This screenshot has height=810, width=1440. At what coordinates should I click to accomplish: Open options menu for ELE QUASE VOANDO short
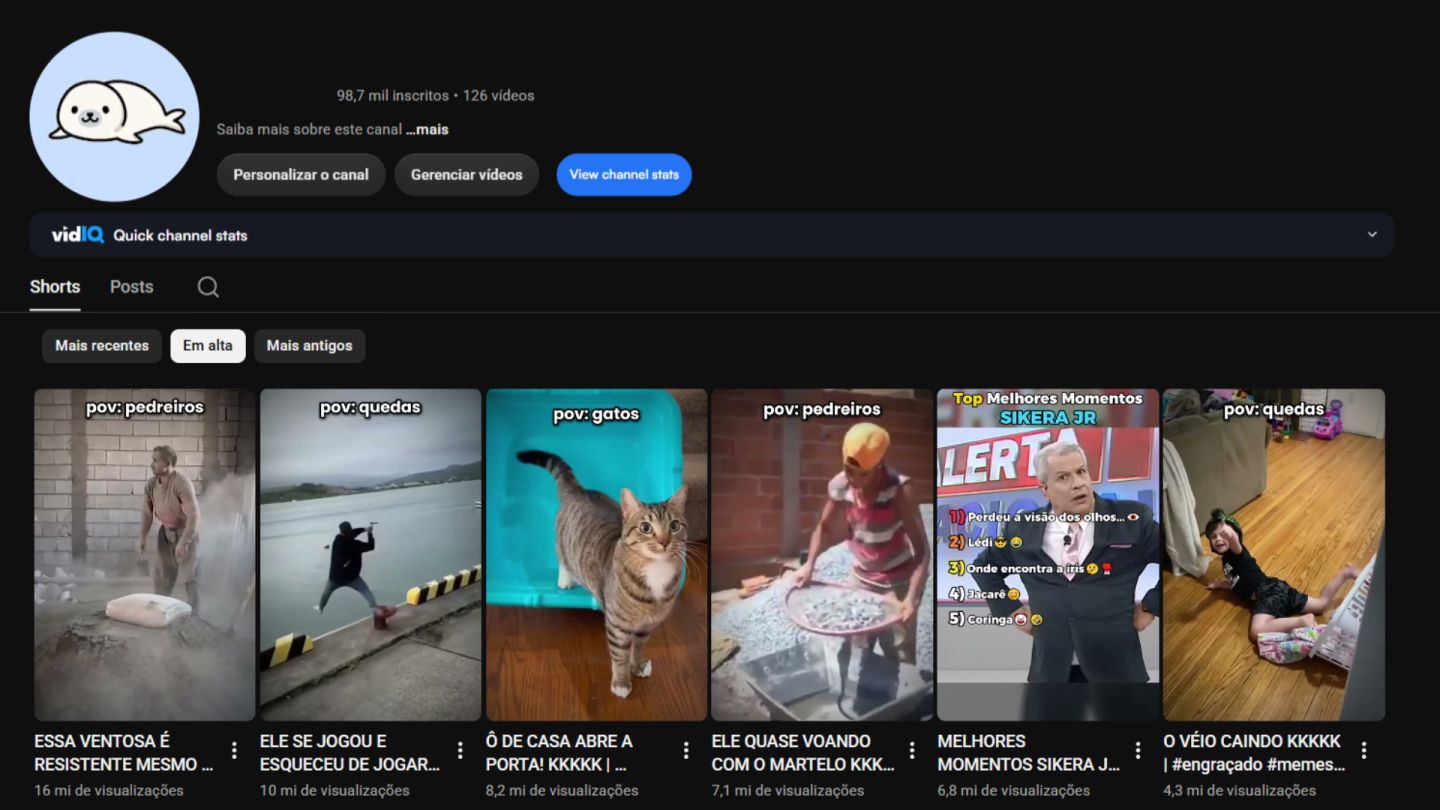click(x=912, y=750)
